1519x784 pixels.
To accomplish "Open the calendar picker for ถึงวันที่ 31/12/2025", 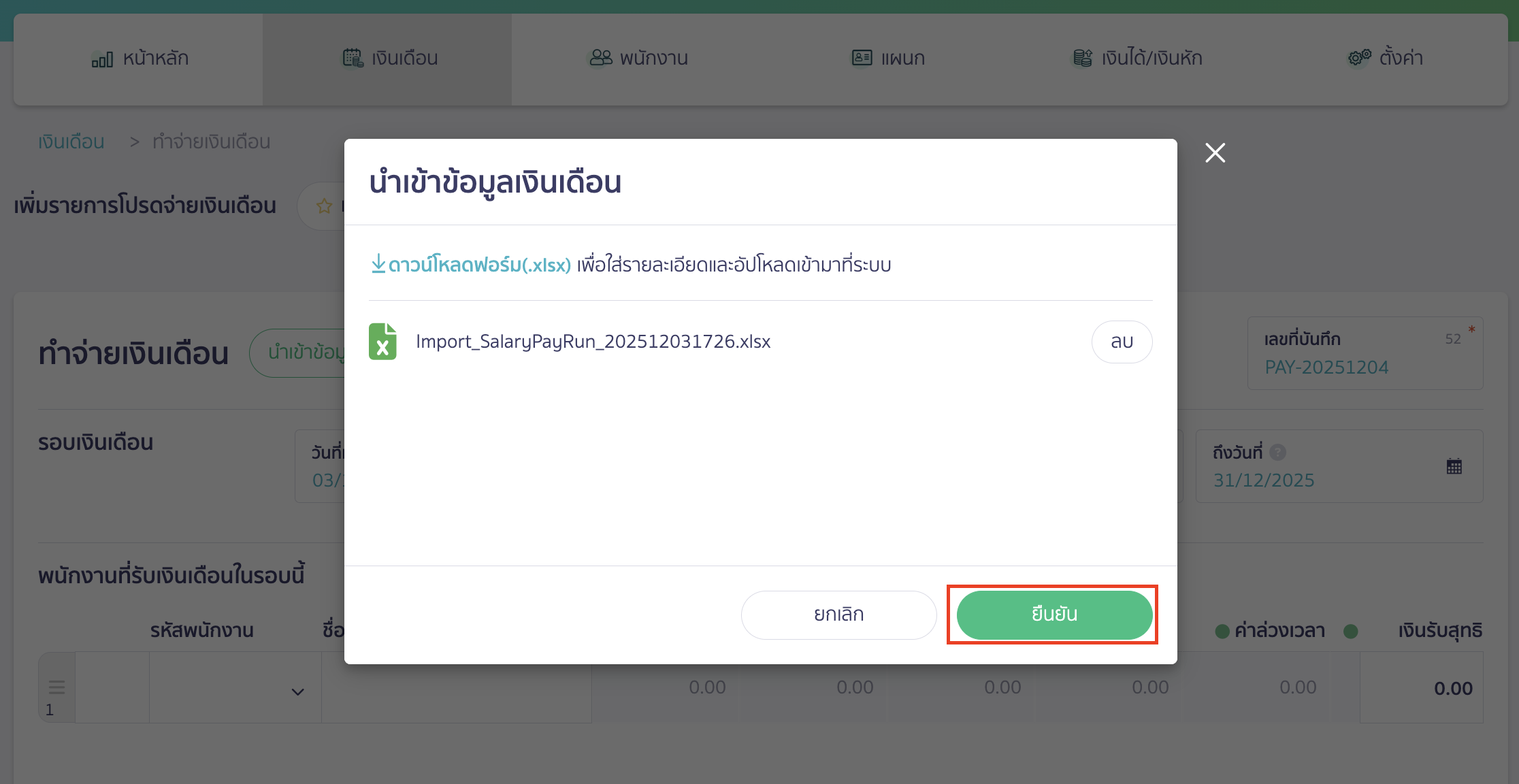I will [x=1454, y=465].
